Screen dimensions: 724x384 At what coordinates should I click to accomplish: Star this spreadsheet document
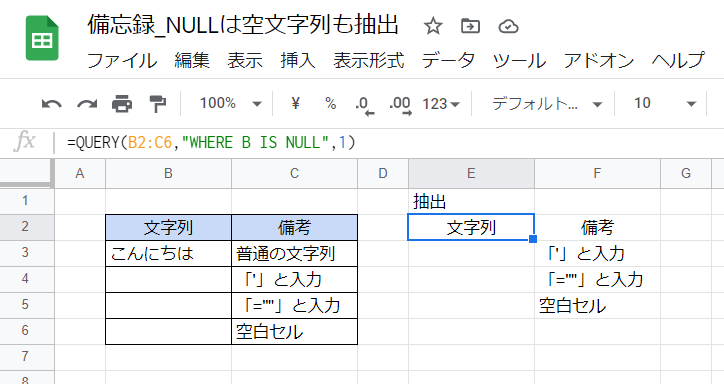(433, 26)
